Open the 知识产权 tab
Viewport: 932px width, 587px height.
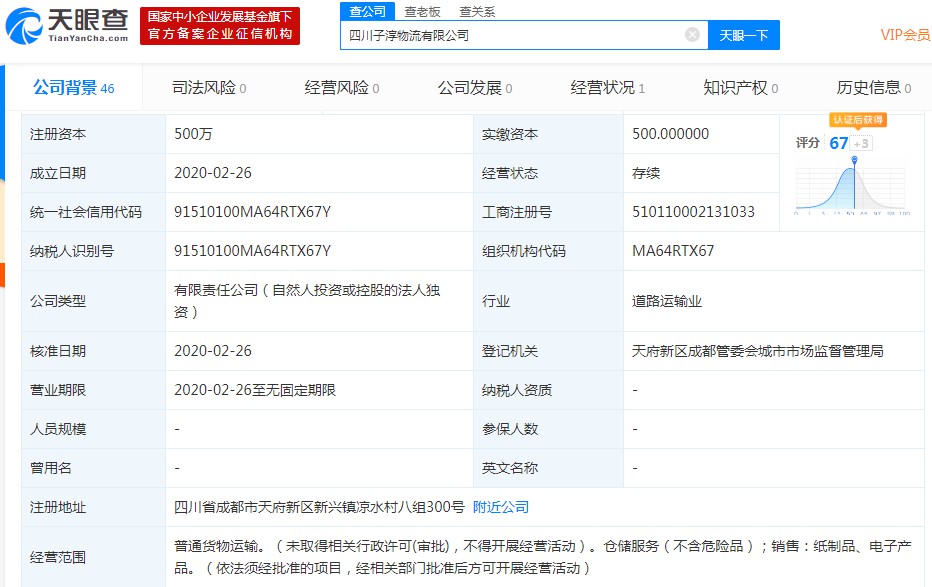coord(741,88)
